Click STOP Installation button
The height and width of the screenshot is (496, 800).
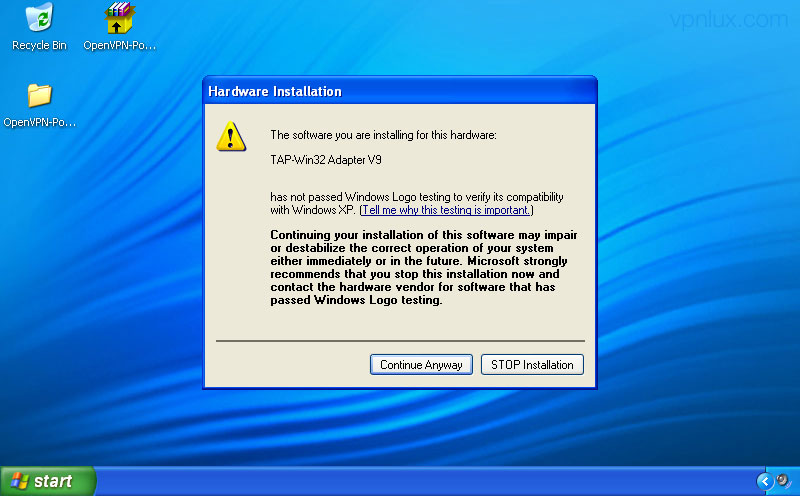532,365
